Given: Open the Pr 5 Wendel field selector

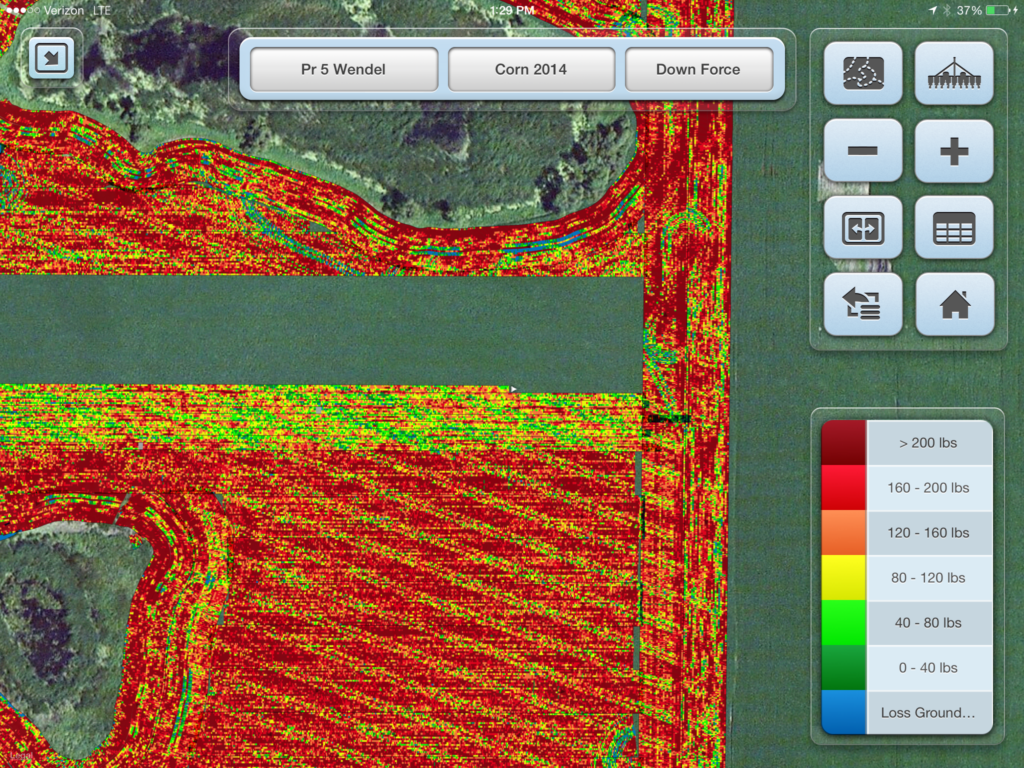Looking at the screenshot, I should coord(343,69).
